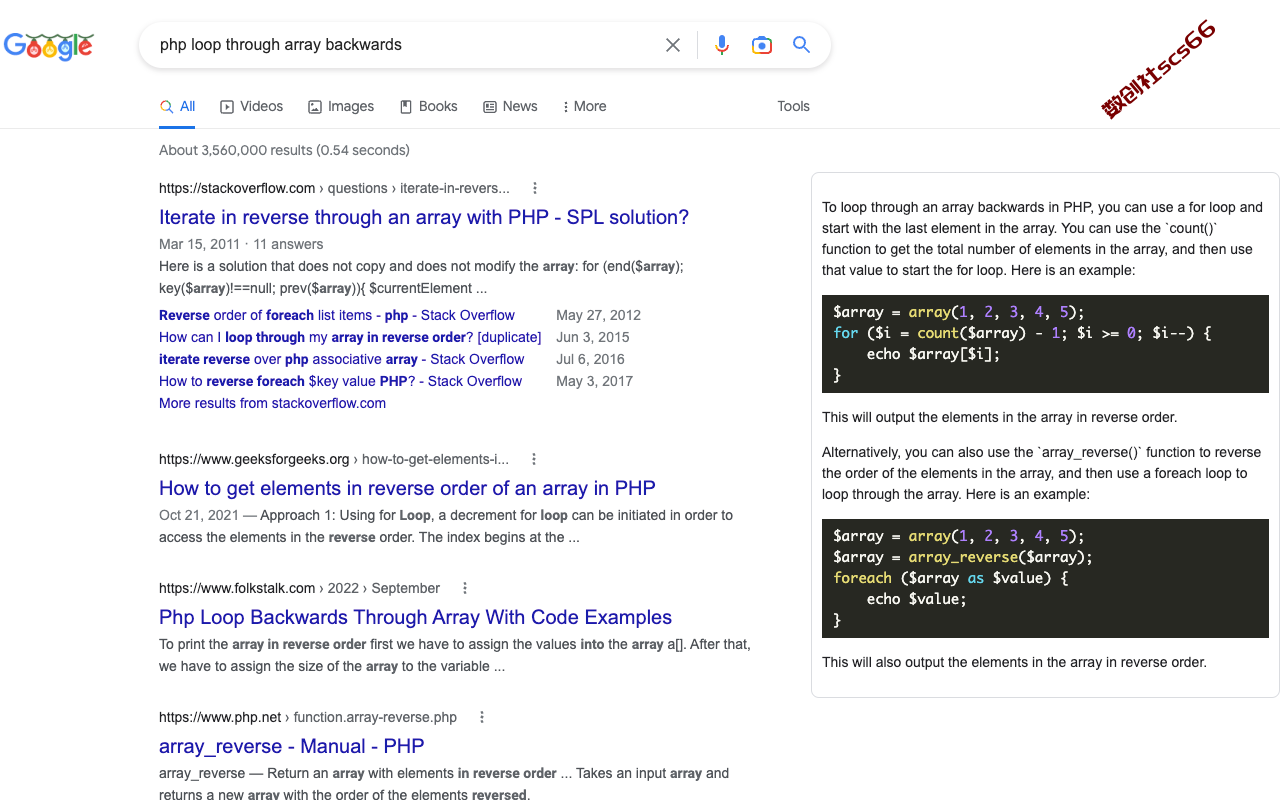Click the date 'Jul 6, 2016'
Image resolution: width=1280 pixels, height=800 pixels.
point(590,359)
